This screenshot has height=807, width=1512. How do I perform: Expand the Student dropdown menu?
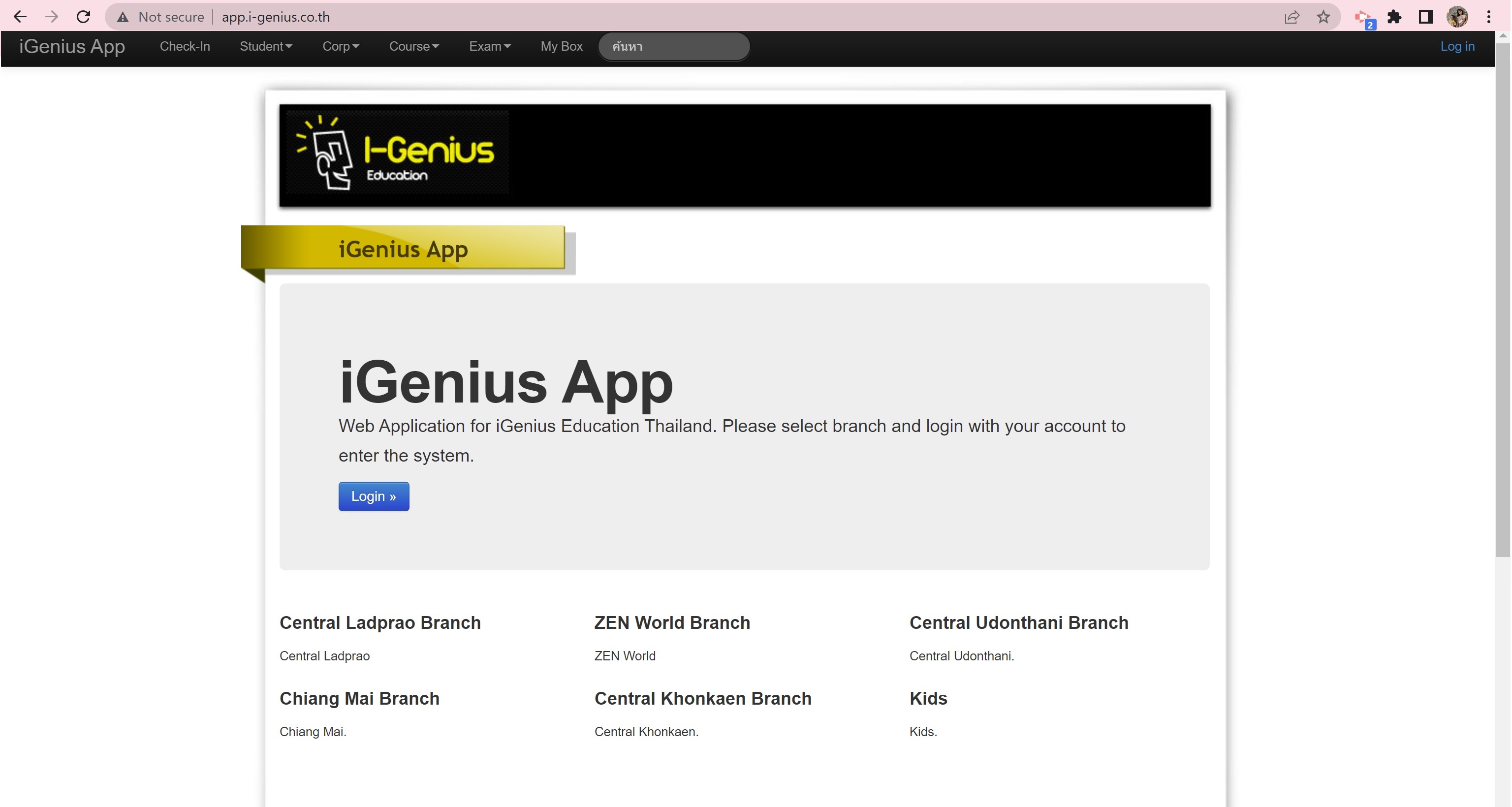point(266,46)
